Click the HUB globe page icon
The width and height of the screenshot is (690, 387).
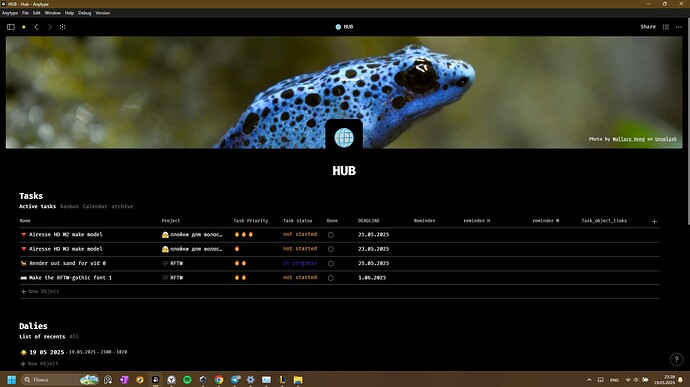[x=344, y=137]
